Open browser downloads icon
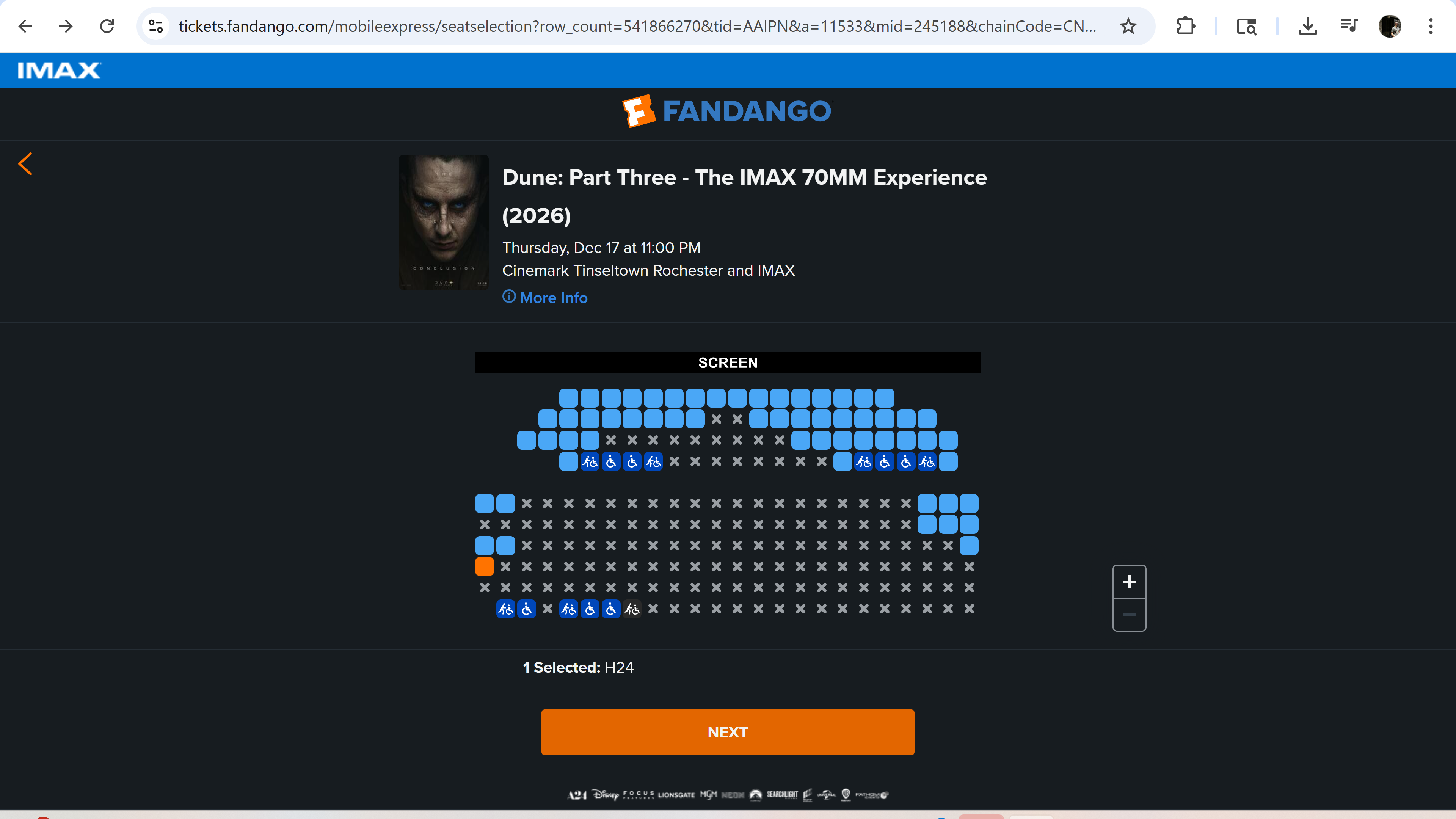 click(1307, 26)
